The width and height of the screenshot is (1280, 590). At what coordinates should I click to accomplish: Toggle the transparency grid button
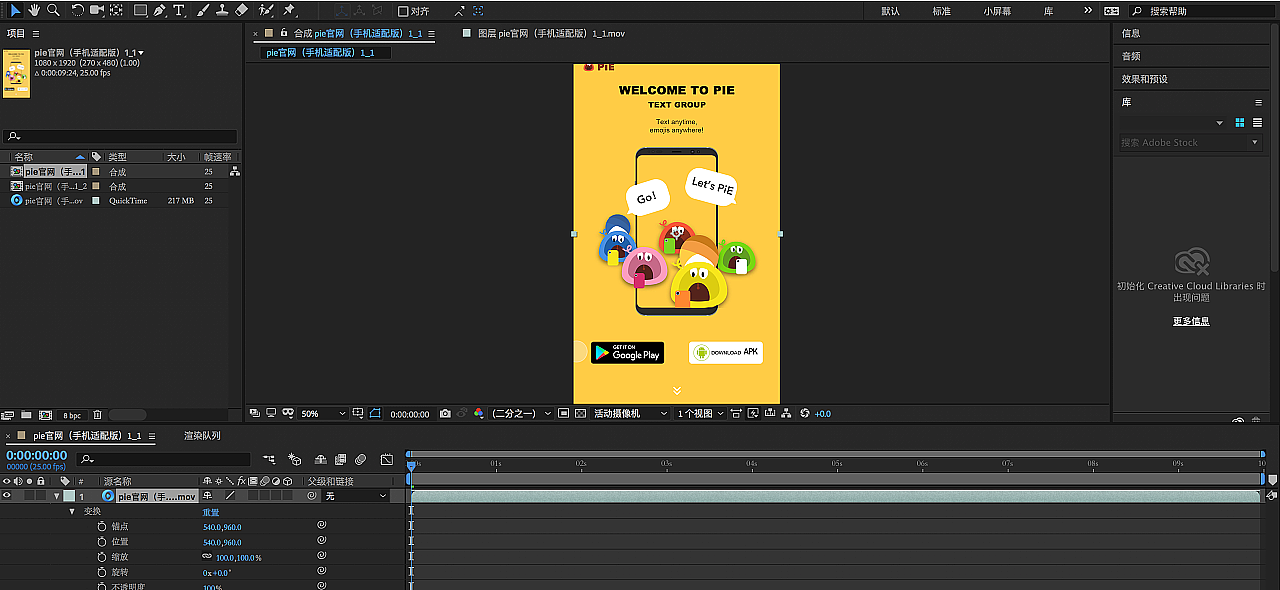(x=580, y=413)
